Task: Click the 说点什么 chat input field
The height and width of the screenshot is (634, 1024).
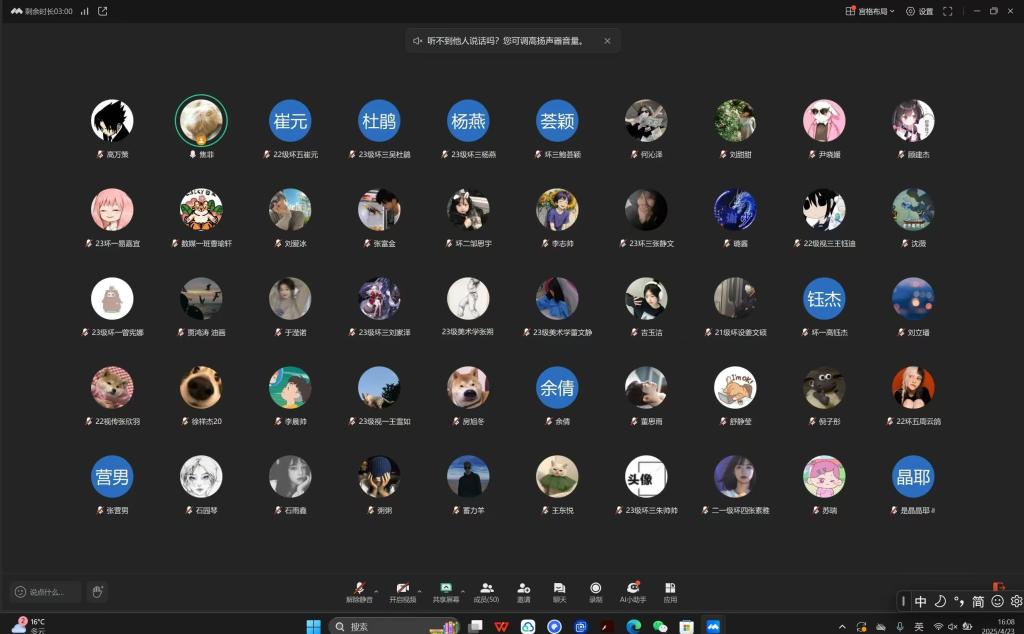Action: (46, 592)
